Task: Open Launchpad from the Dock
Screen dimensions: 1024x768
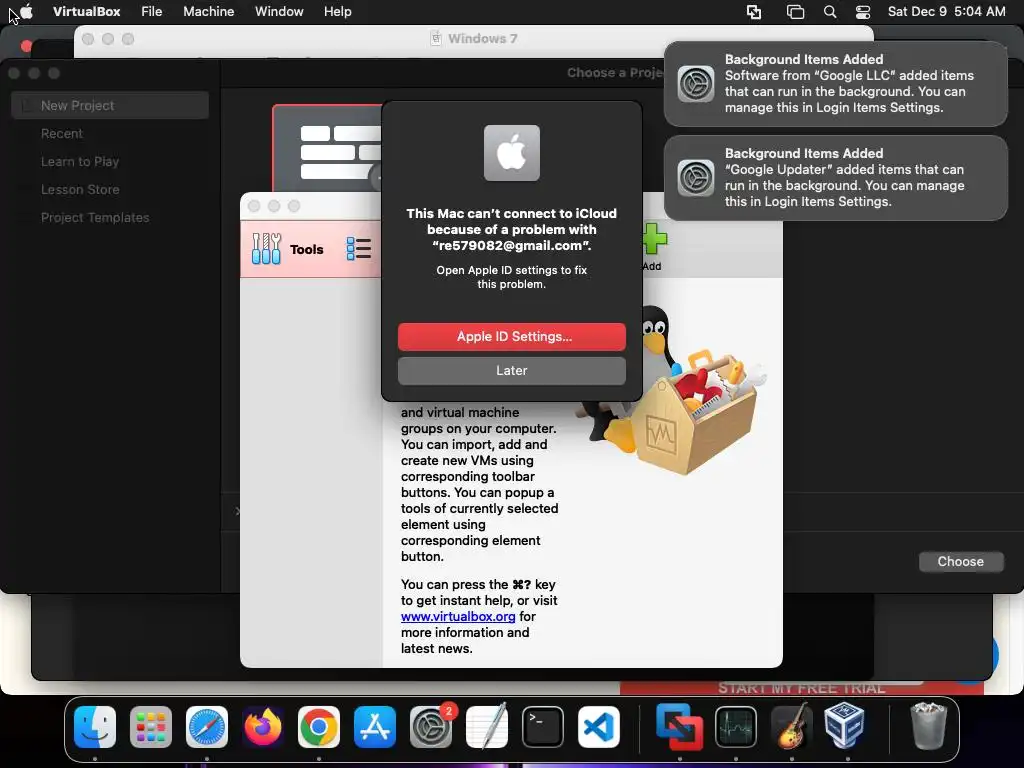Action: [x=151, y=727]
